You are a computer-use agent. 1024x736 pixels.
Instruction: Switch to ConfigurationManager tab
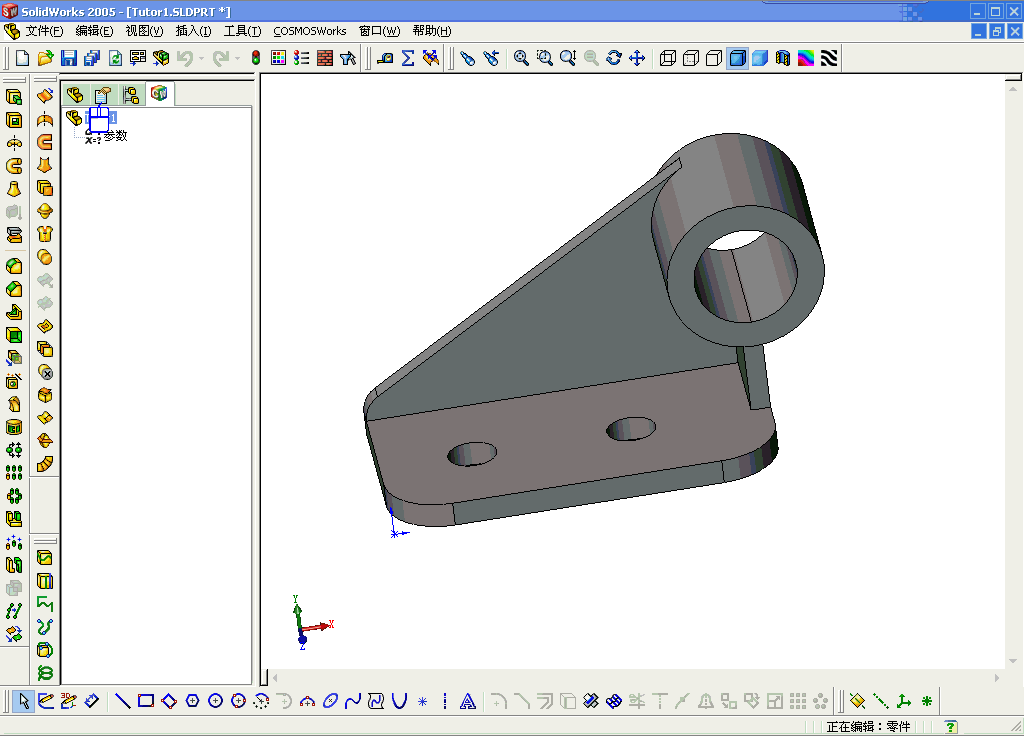click(131, 95)
